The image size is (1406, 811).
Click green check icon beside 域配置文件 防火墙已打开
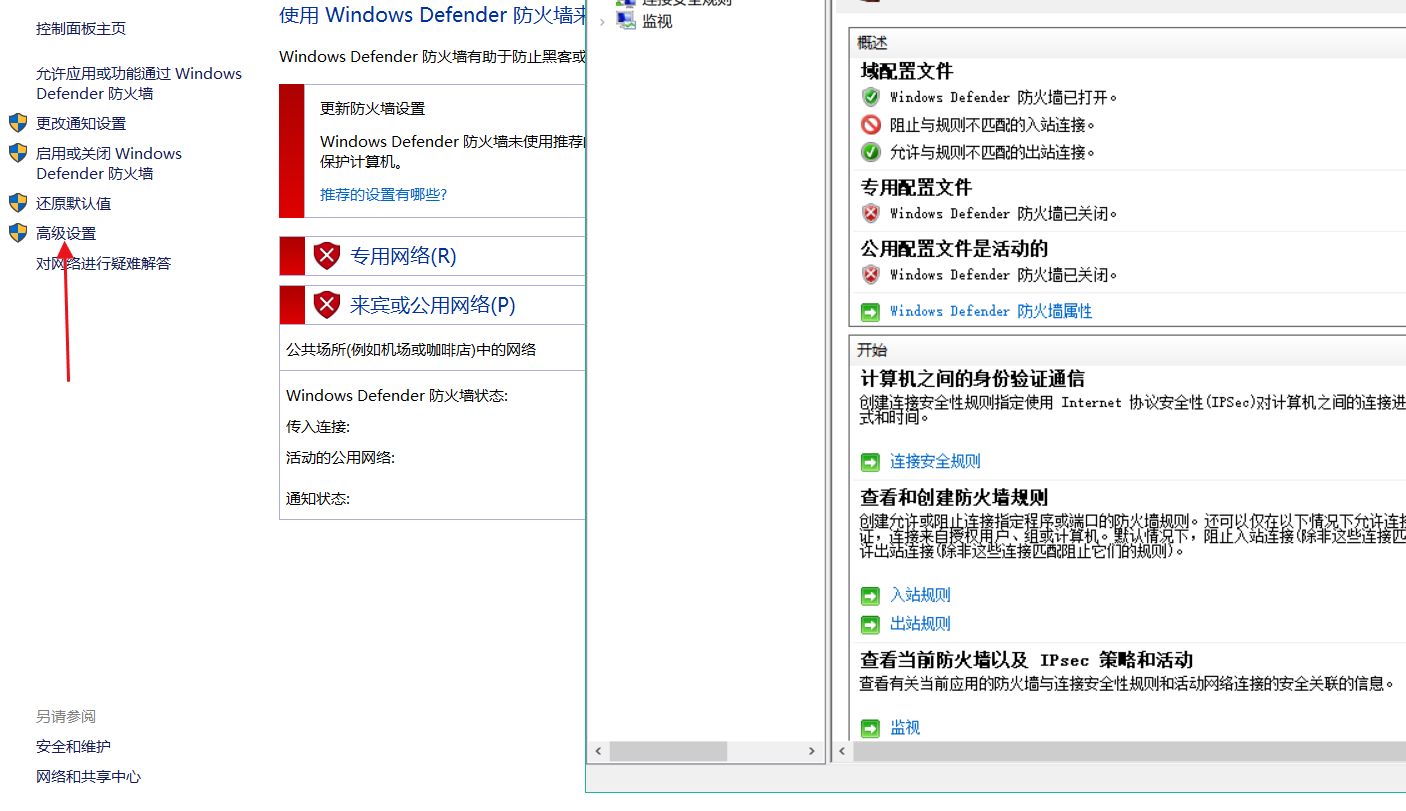pos(871,97)
